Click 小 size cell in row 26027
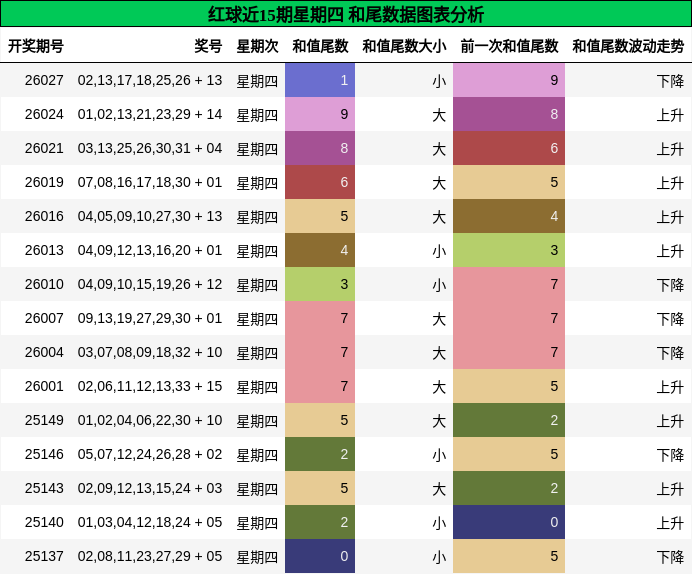The height and width of the screenshot is (574, 692). click(439, 81)
